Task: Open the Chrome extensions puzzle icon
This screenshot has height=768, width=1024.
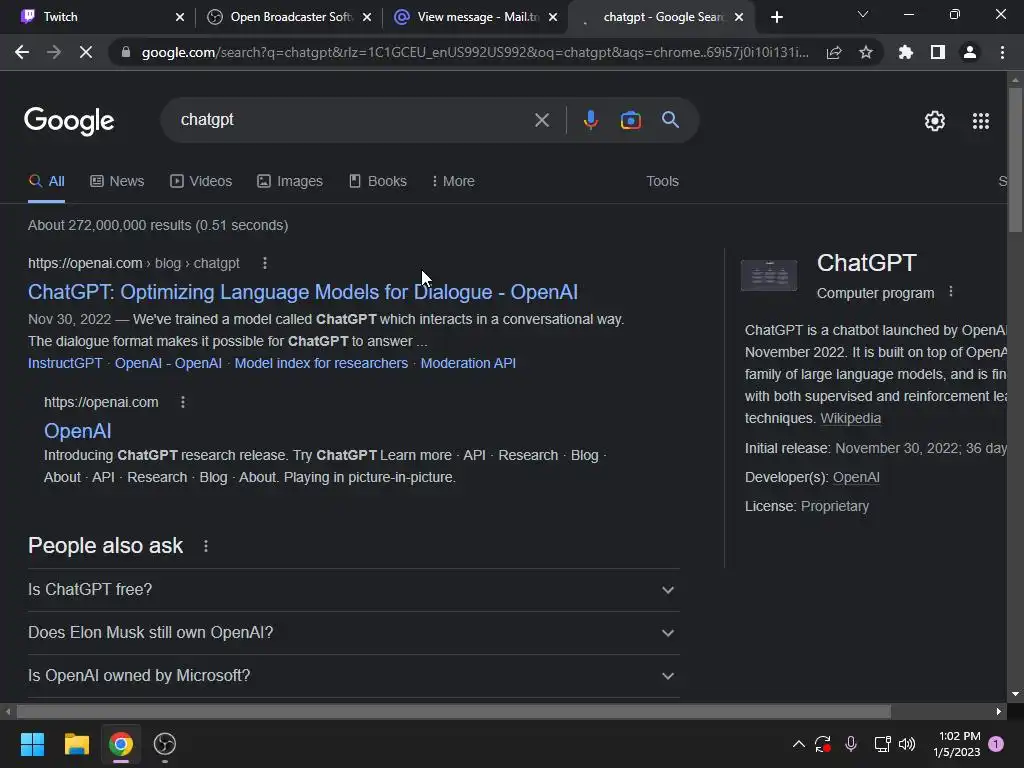Action: pyautogui.click(x=906, y=52)
